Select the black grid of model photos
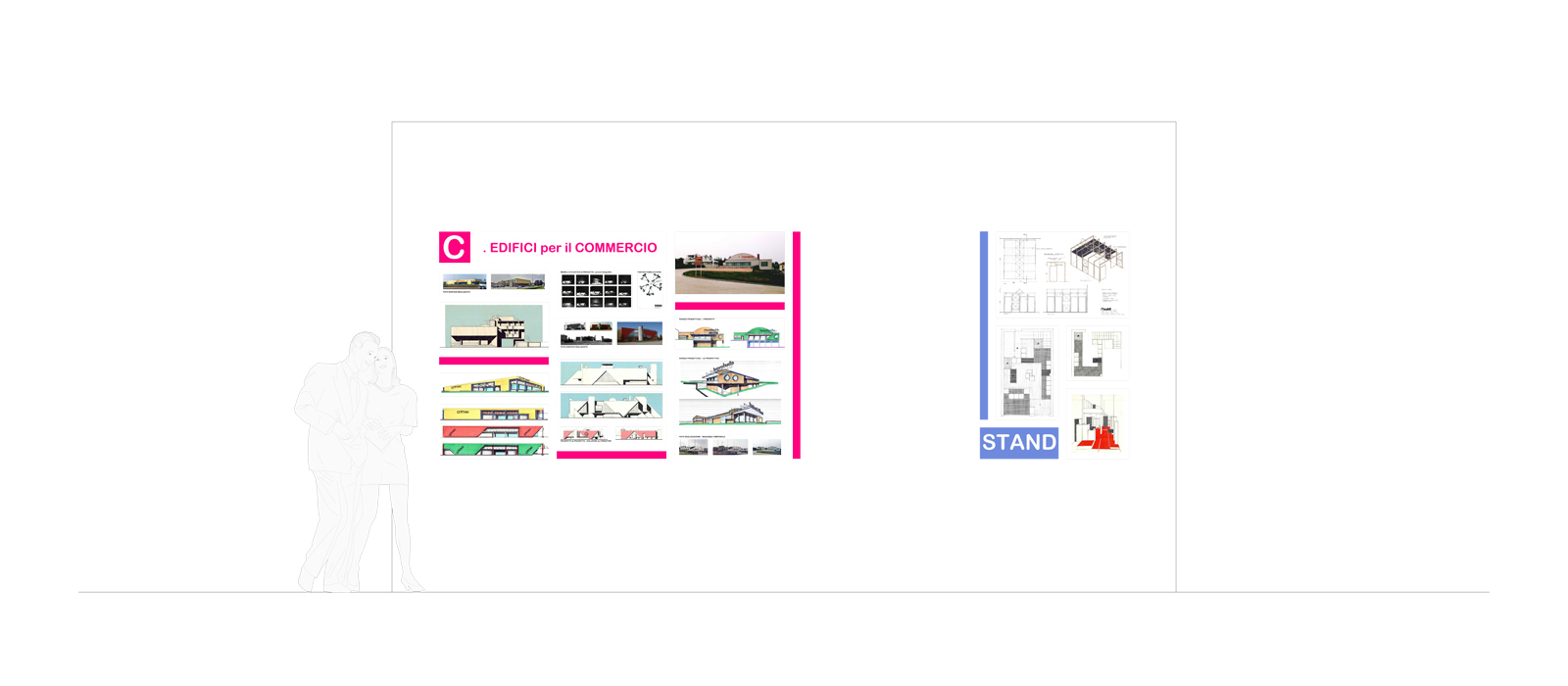The width and height of the screenshot is (1568, 686). pos(596,290)
